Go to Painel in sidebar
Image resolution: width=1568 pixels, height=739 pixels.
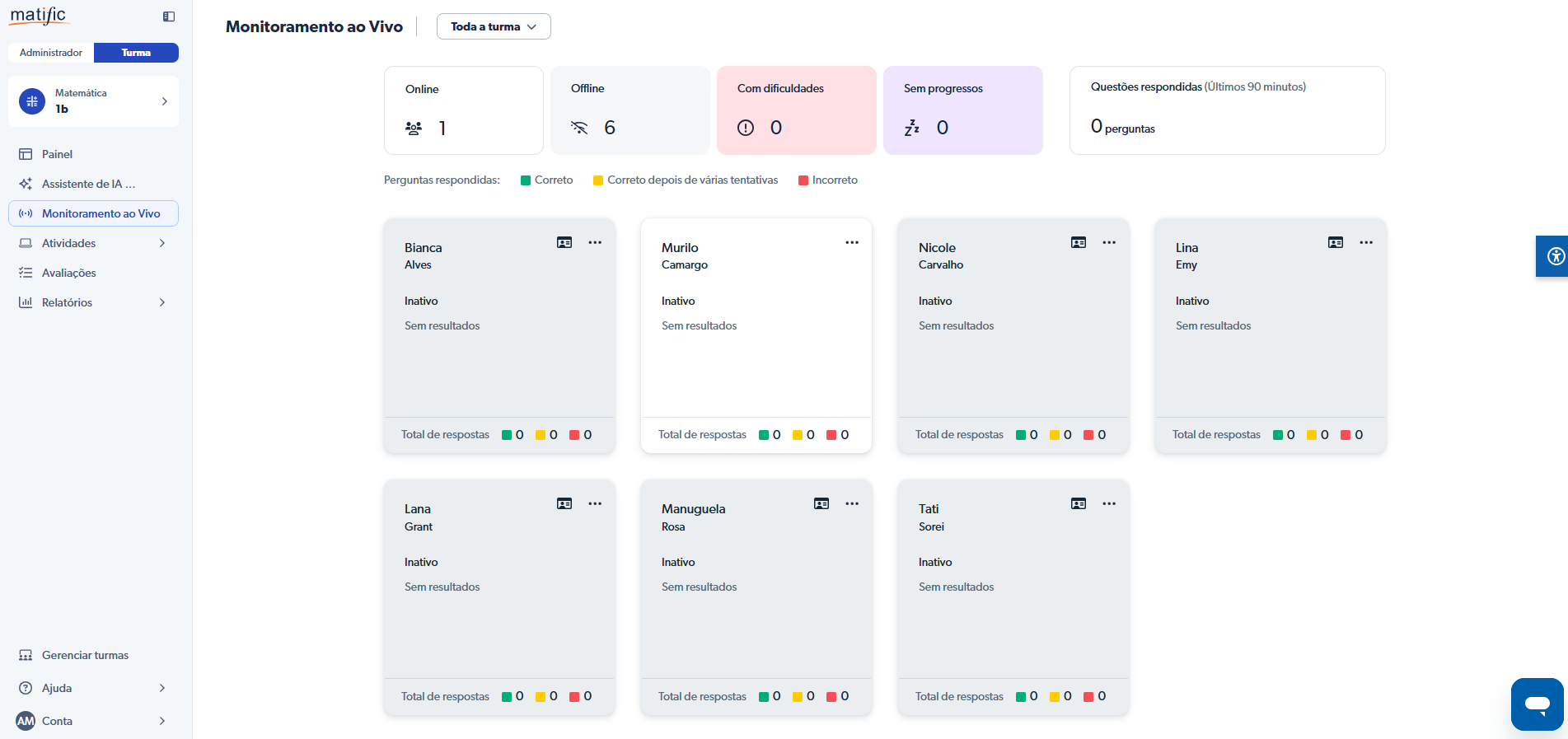pyautogui.click(x=57, y=154)
